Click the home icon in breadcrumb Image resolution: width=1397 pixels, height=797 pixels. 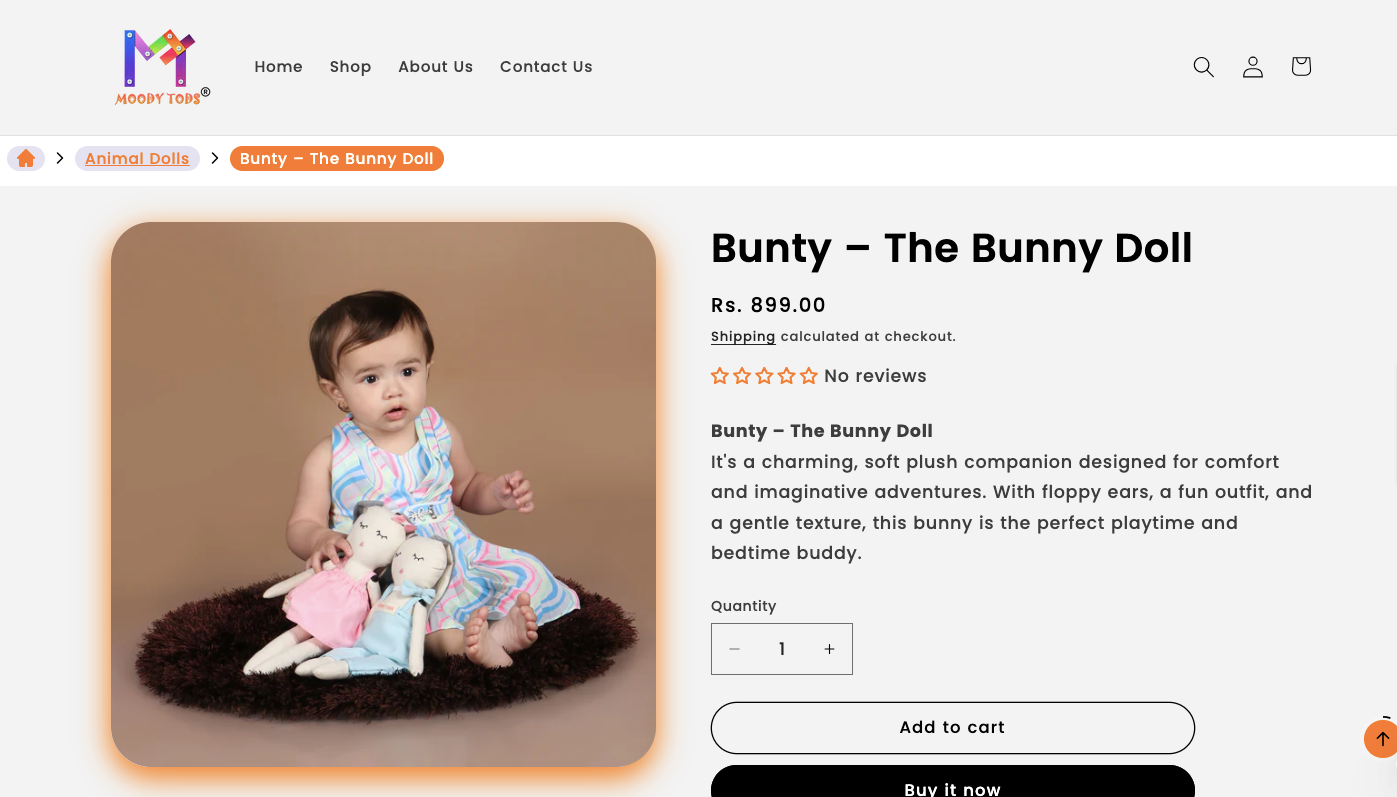[26, 159]
